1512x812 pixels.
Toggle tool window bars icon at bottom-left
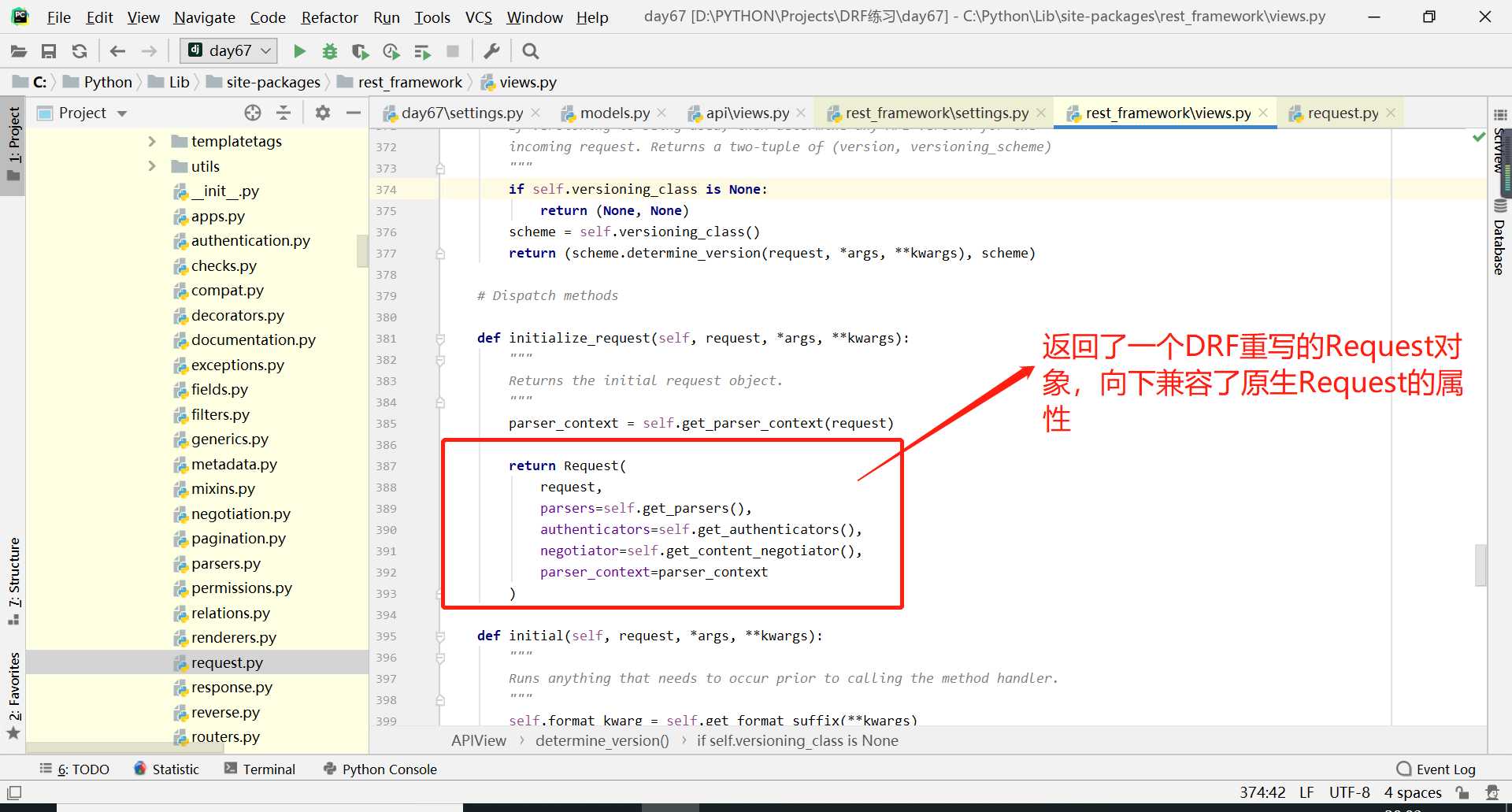coord(14,792)
